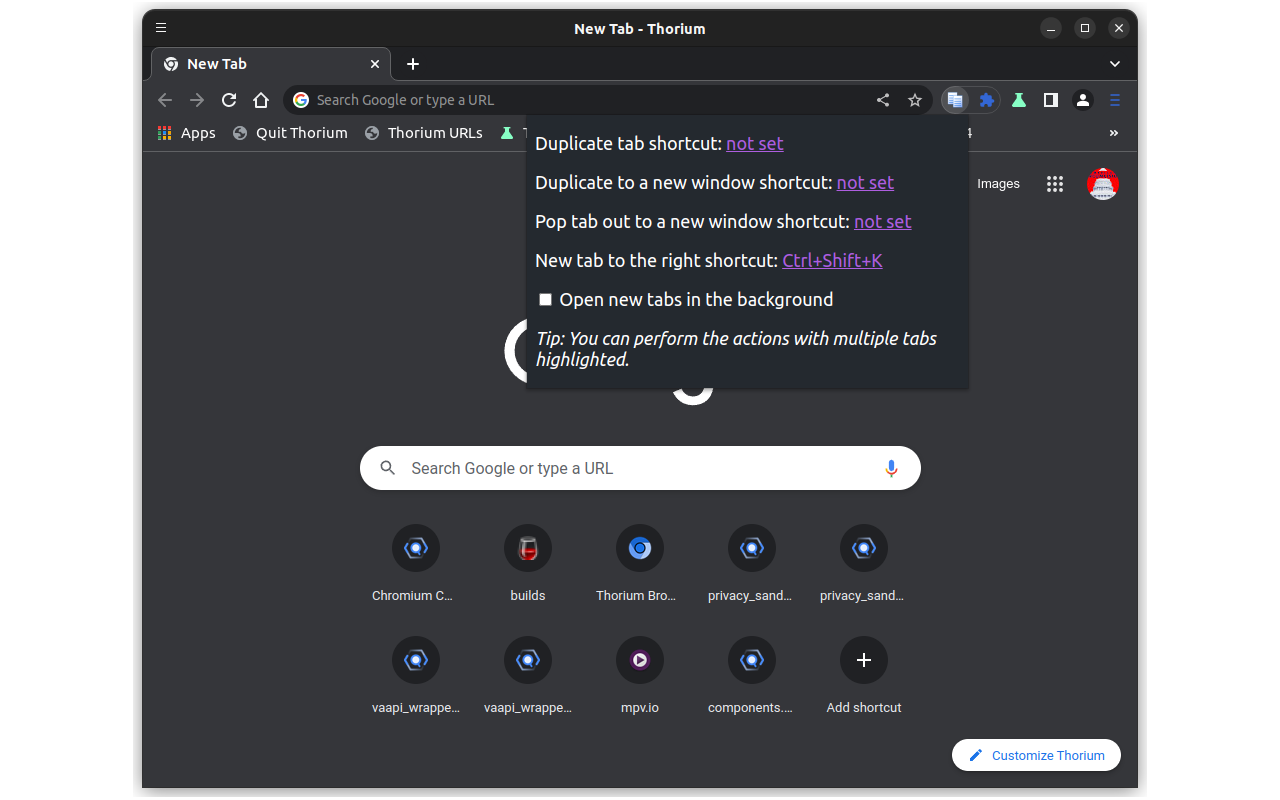
Task: Enable Open new tabs in the background
Action: pos(546,300)
